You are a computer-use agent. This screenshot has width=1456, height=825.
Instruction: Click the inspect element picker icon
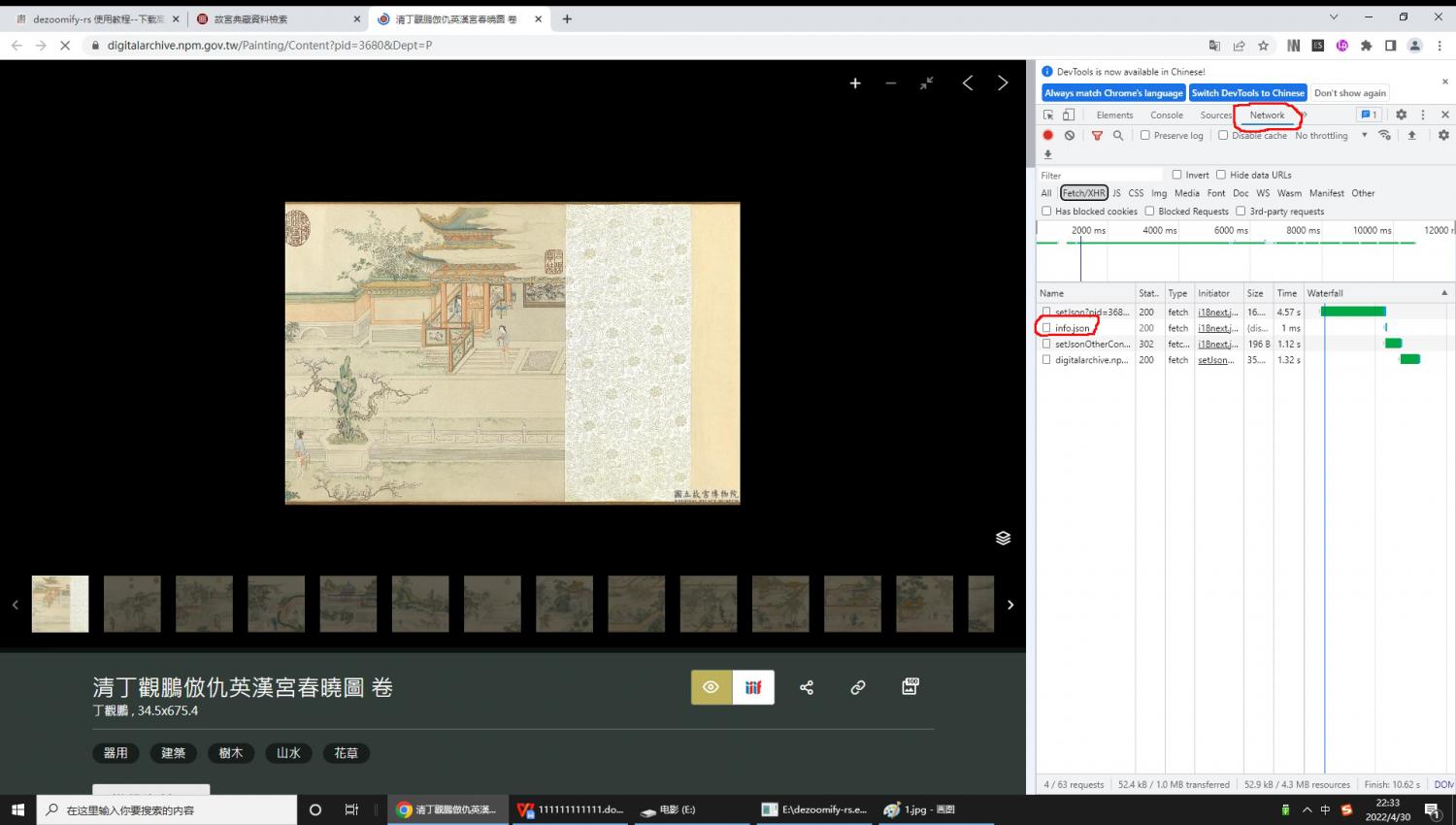1048,115
